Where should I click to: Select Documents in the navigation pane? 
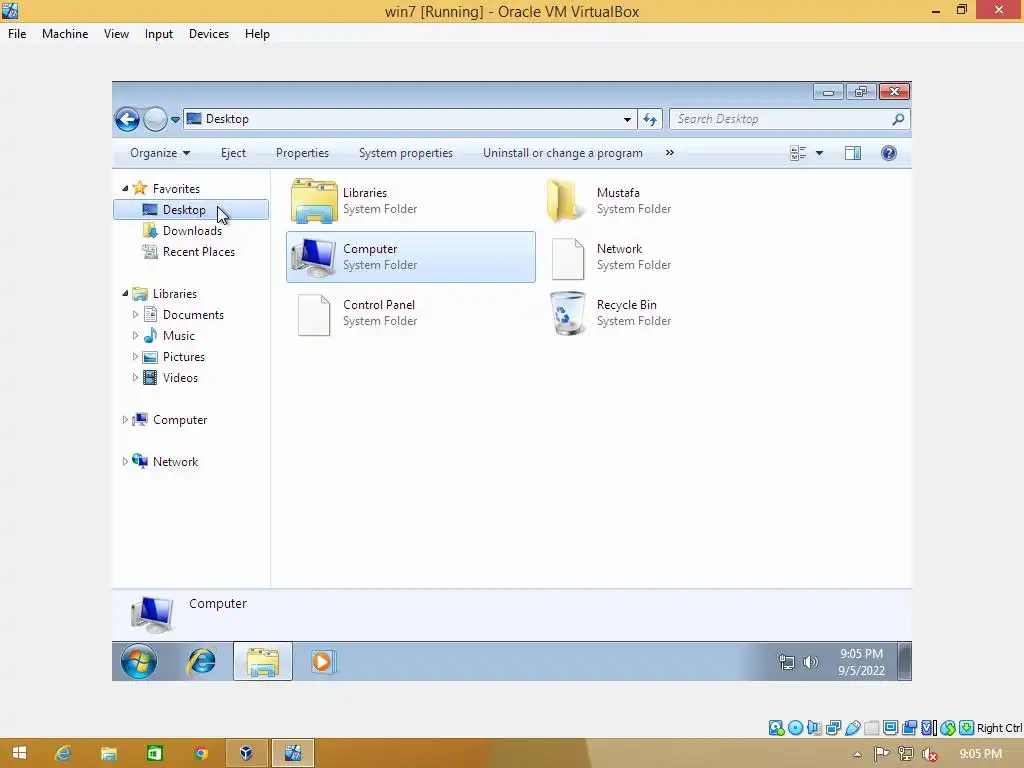click(193, 315)
